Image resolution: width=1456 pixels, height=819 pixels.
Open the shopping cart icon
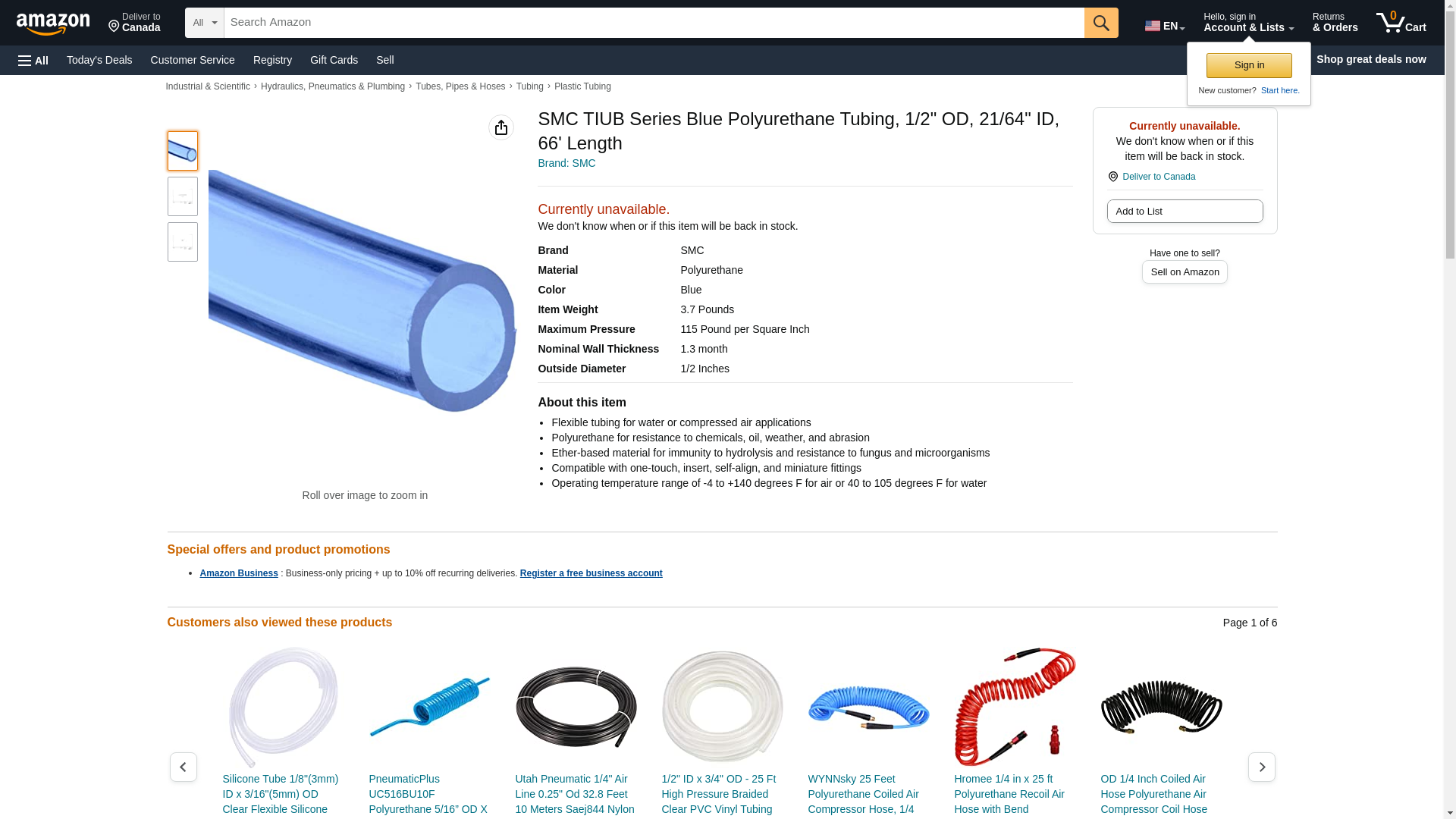[x=1401, y=23]
